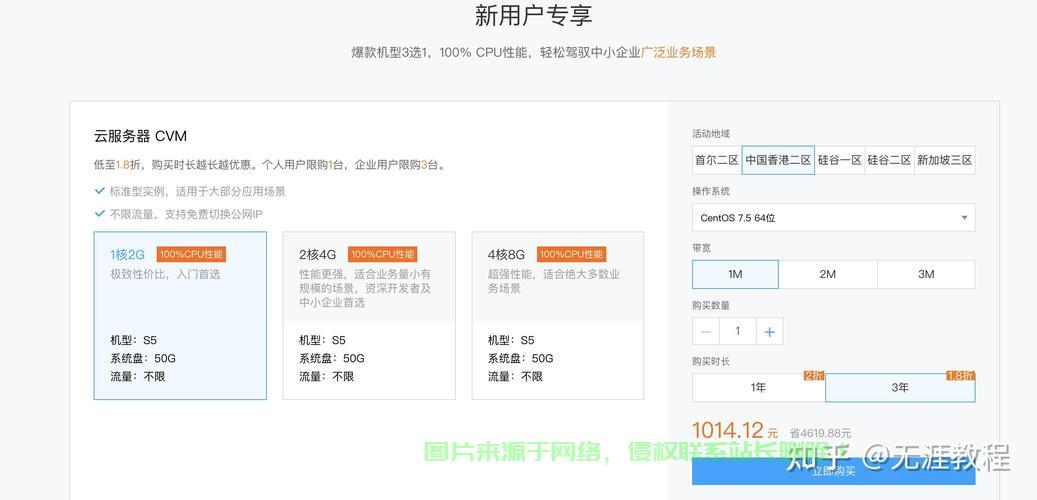
Task: Click the 带宽 label
Action: point(702,248)
